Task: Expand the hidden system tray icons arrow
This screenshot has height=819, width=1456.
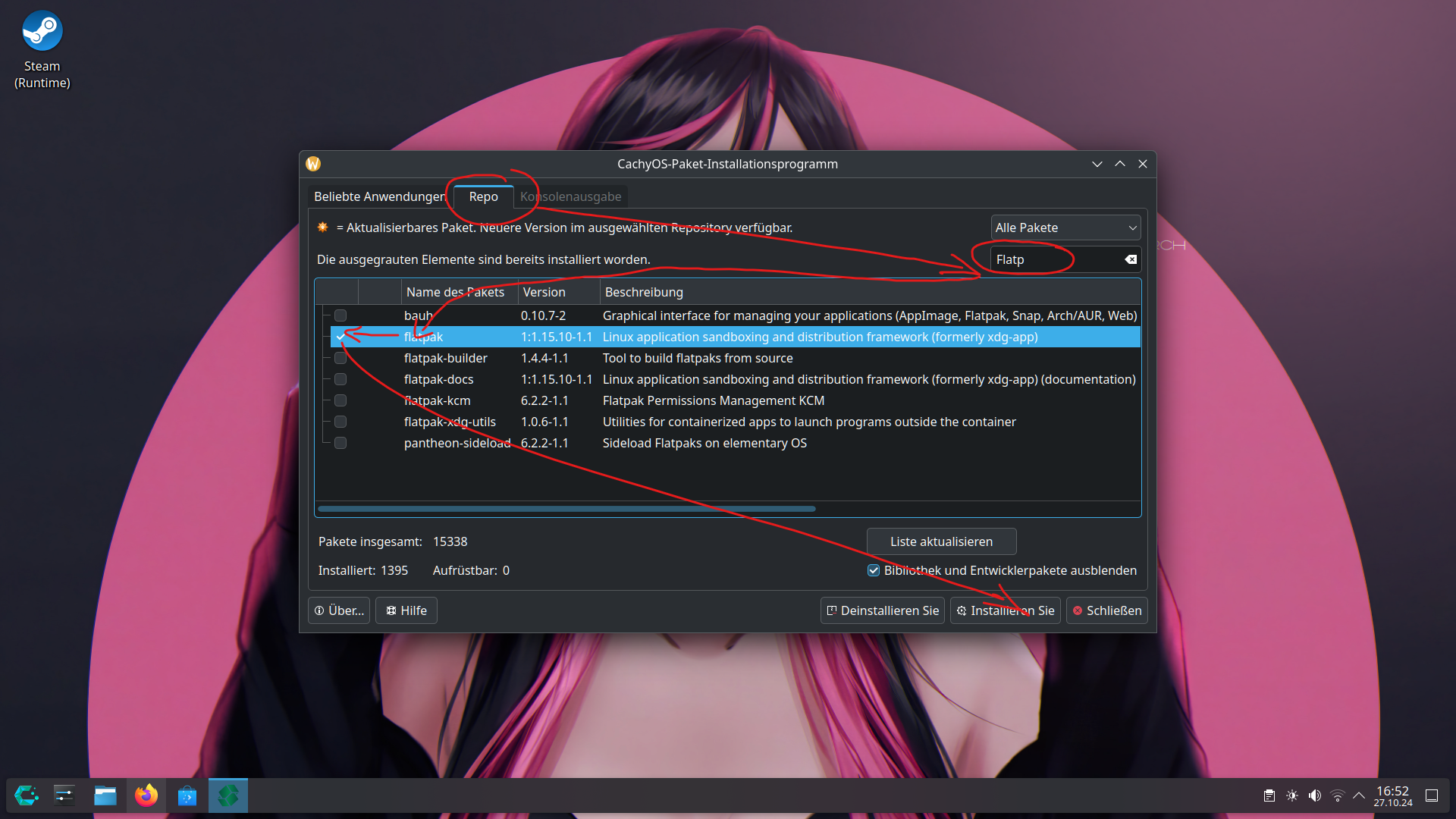Action: (x=1359, y=795)
